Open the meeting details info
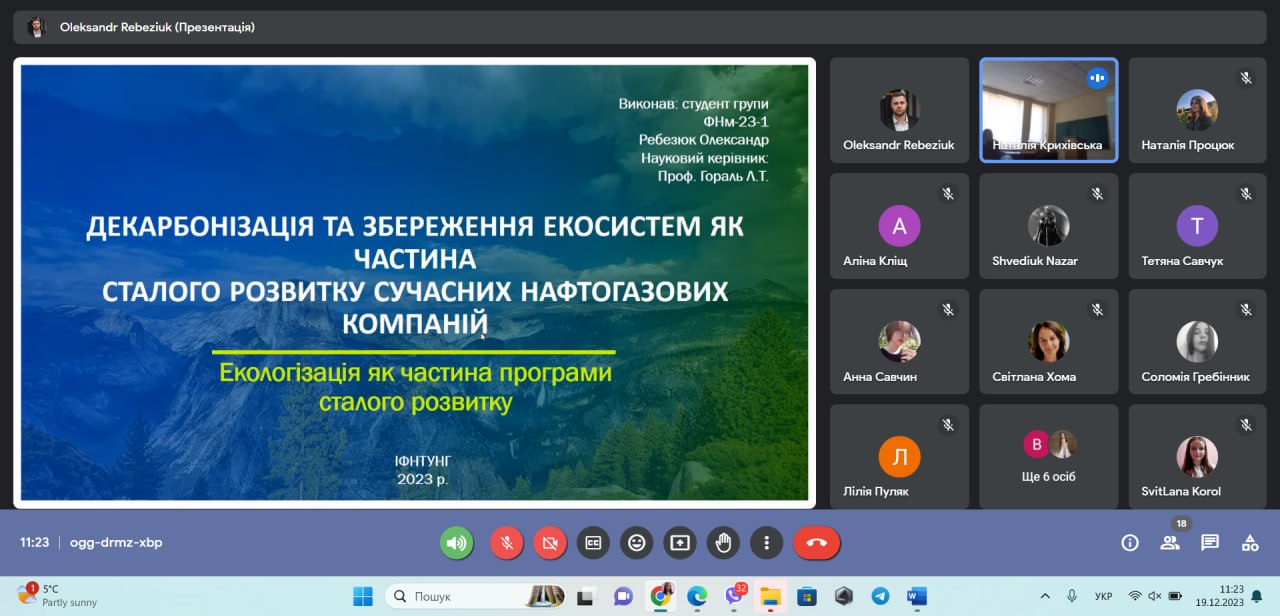This screenshot has height=616, width=1280. [x=1129, y=542]
